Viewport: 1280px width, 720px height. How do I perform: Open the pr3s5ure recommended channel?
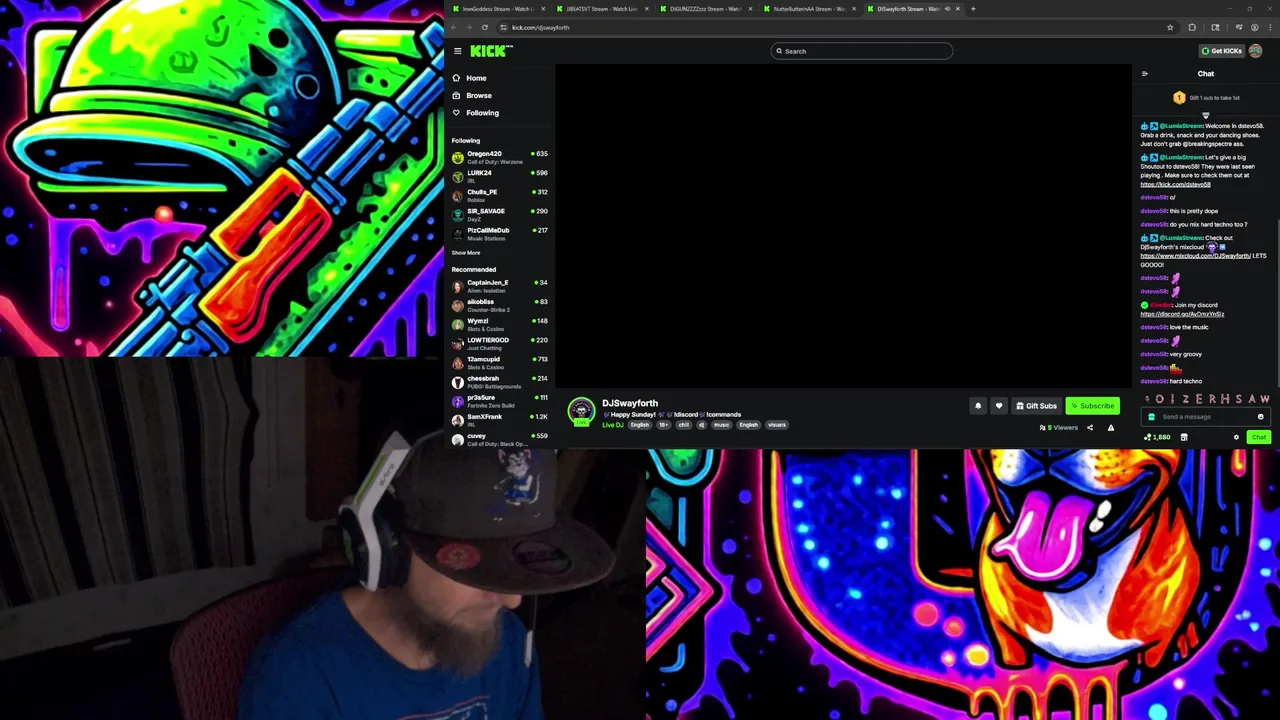point(500,400)
